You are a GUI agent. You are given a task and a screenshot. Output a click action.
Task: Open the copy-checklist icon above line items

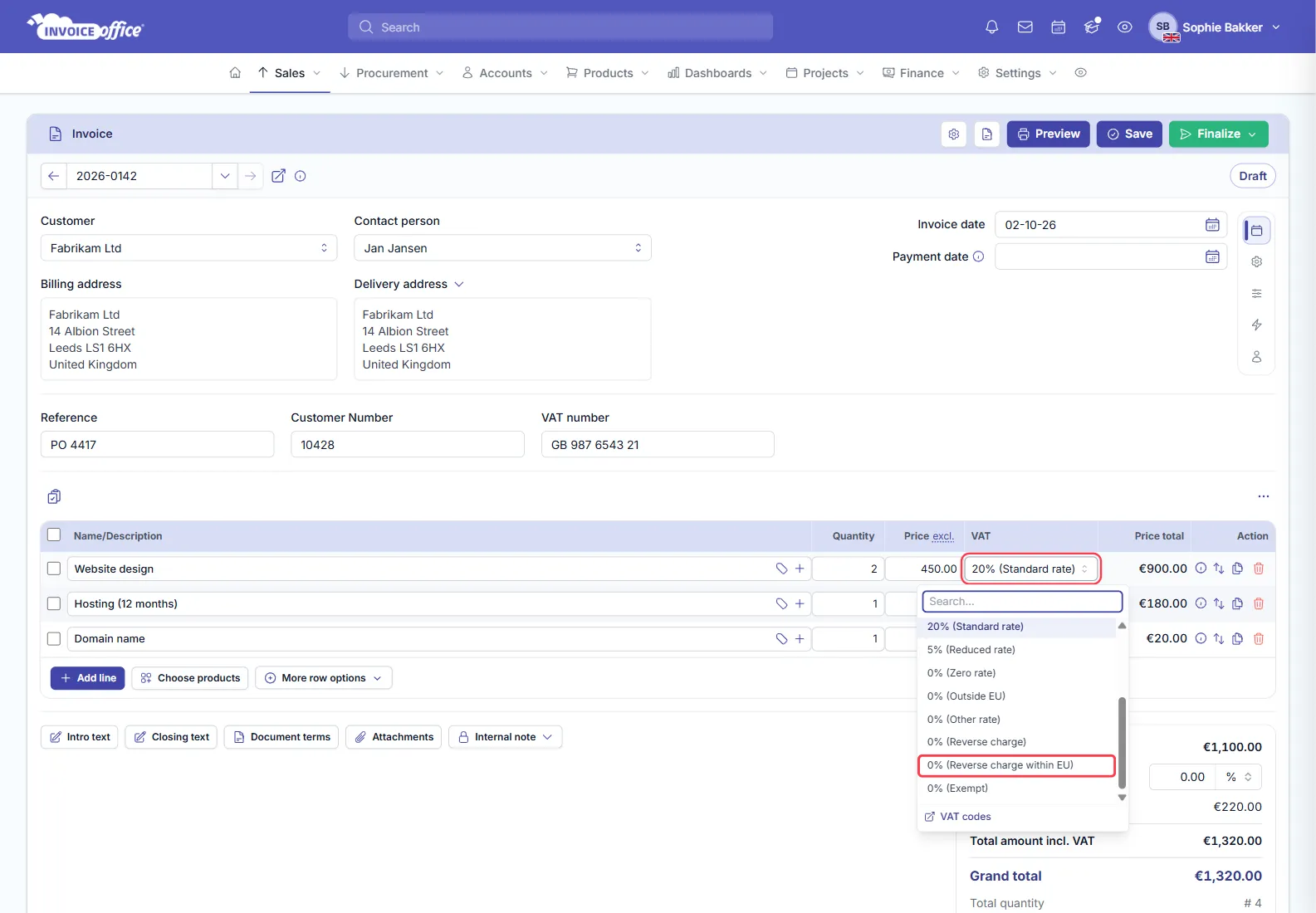pos(54,496)
